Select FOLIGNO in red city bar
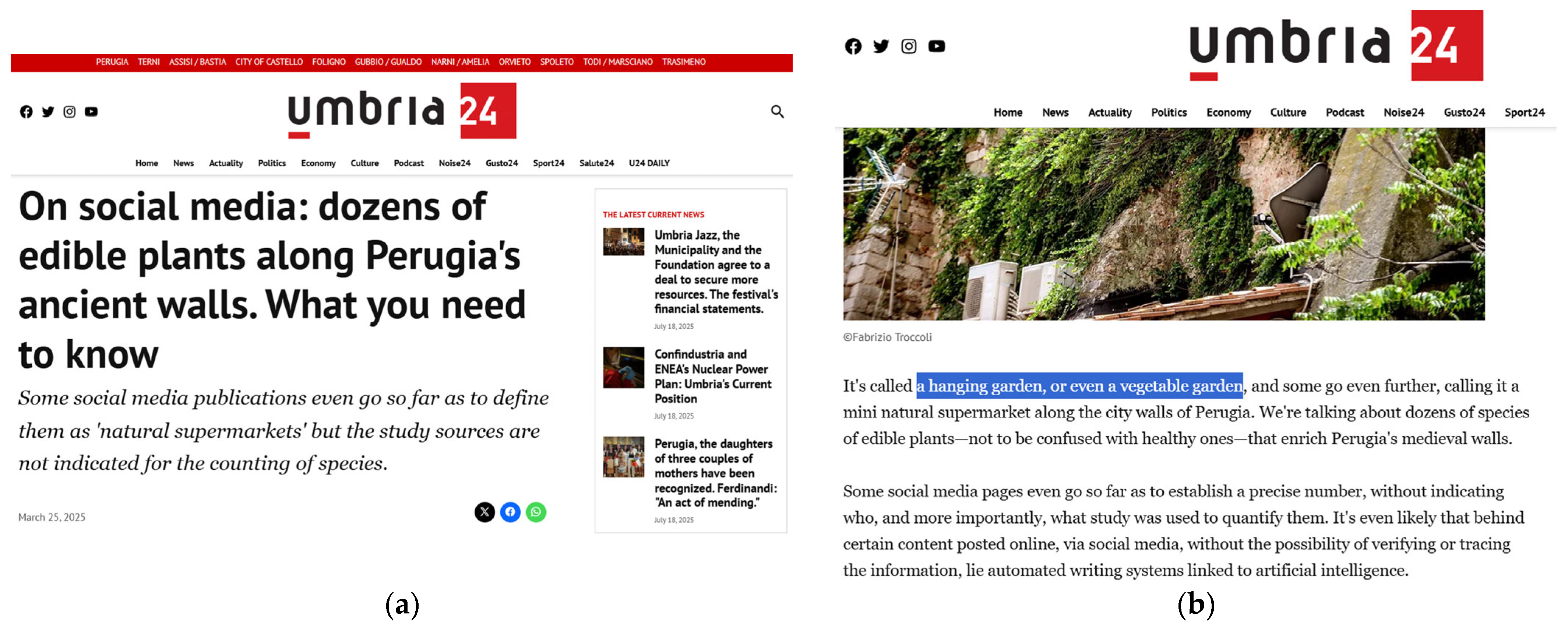 329,62
